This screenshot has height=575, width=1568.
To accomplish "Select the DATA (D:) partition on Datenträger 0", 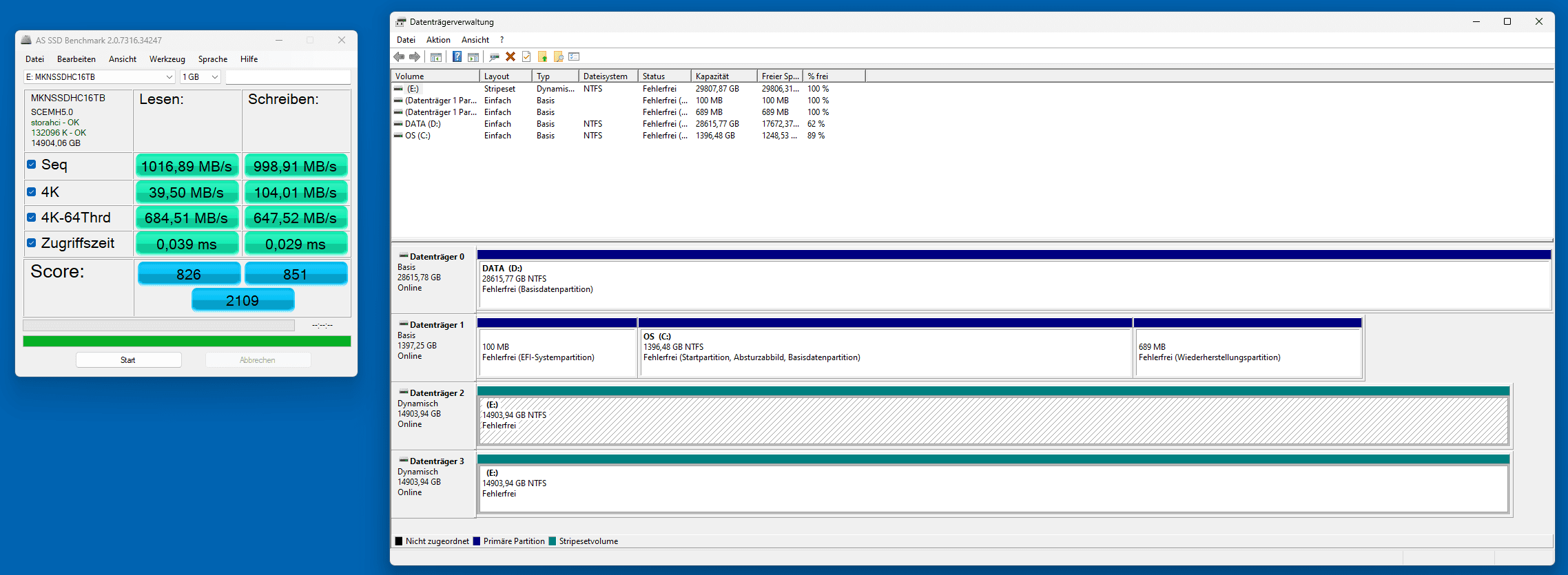I will pos(1014,284).
